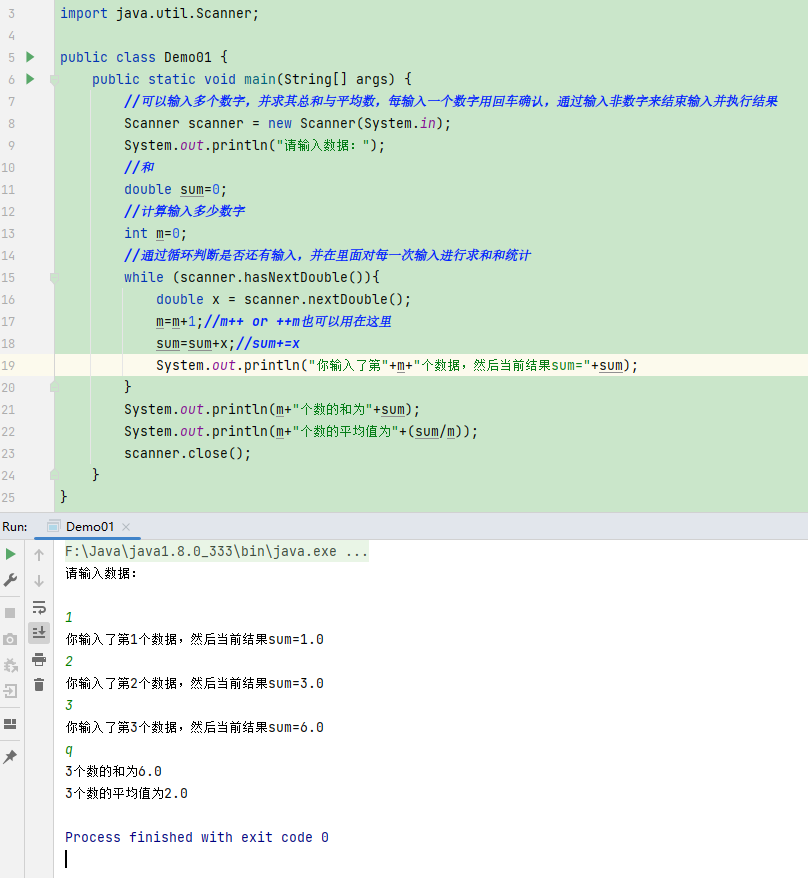Click the 'import java.util.Scanner;' line
The height and width of the screenshot is (878, 808).
(x=160, y=13)
